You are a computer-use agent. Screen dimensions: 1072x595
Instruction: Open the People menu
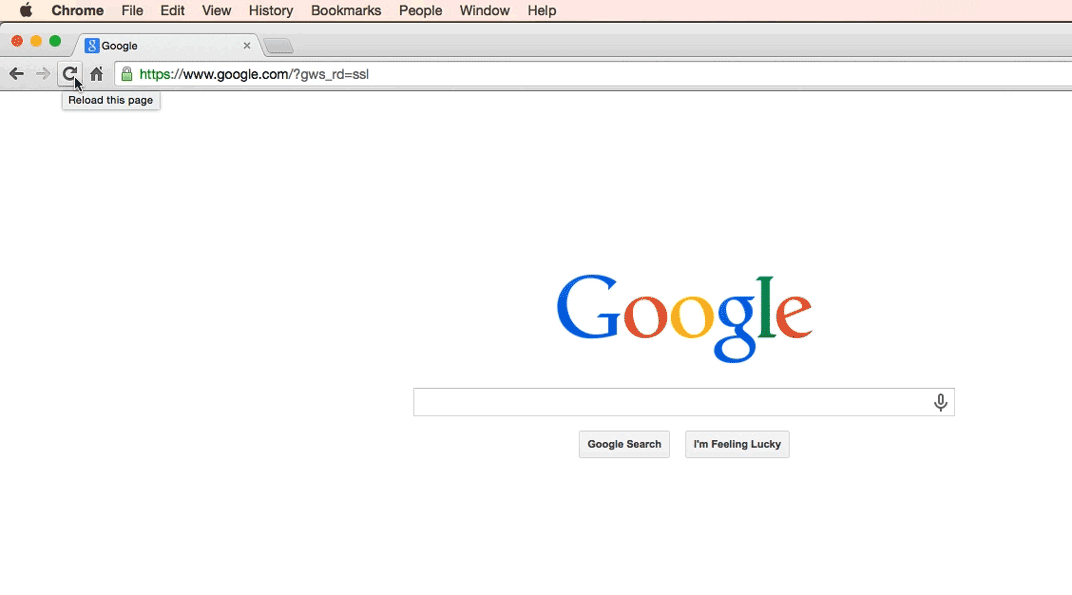(420, 10)
